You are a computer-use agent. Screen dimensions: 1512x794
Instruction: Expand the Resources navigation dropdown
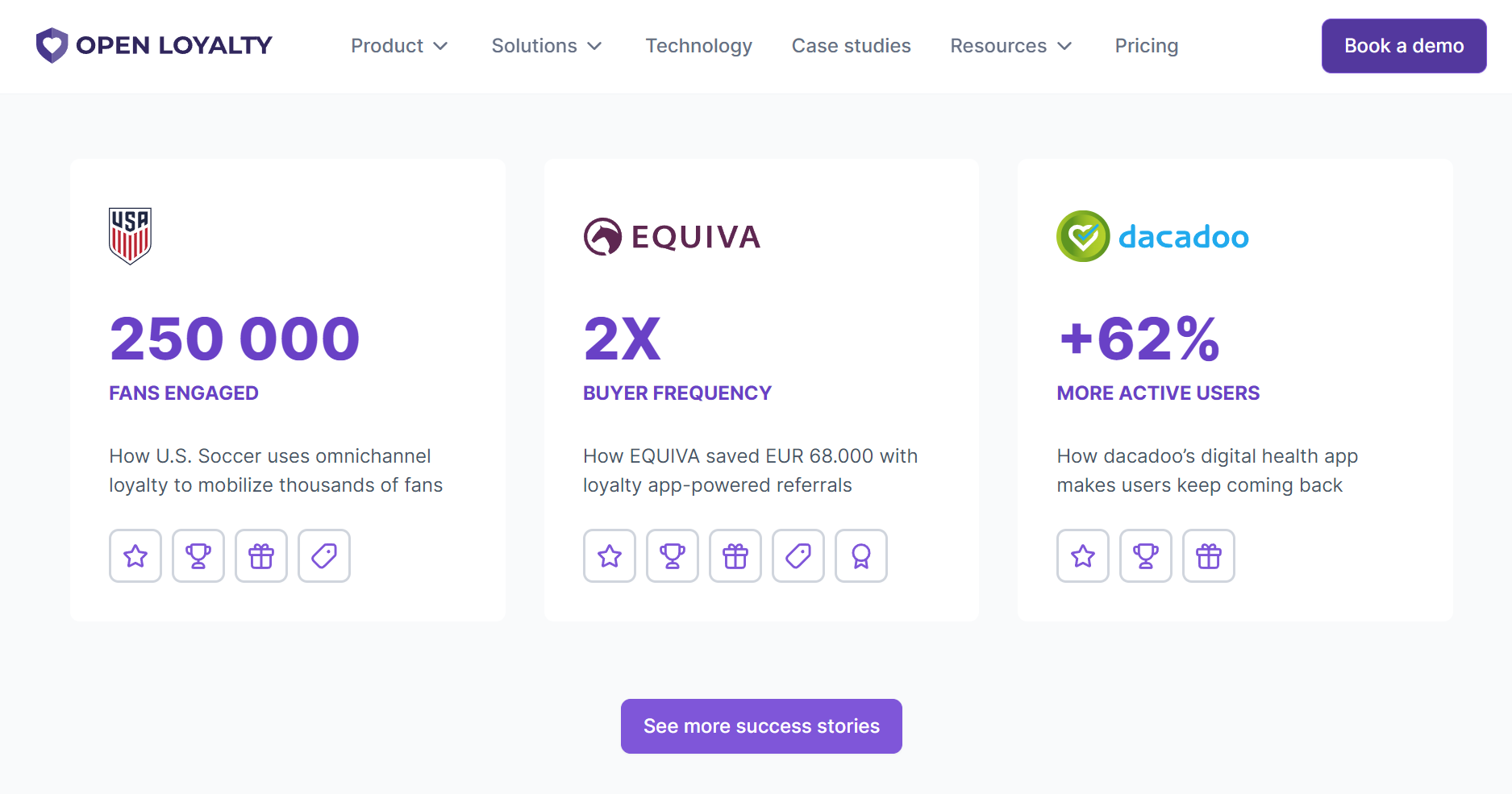pos(1010,46)
